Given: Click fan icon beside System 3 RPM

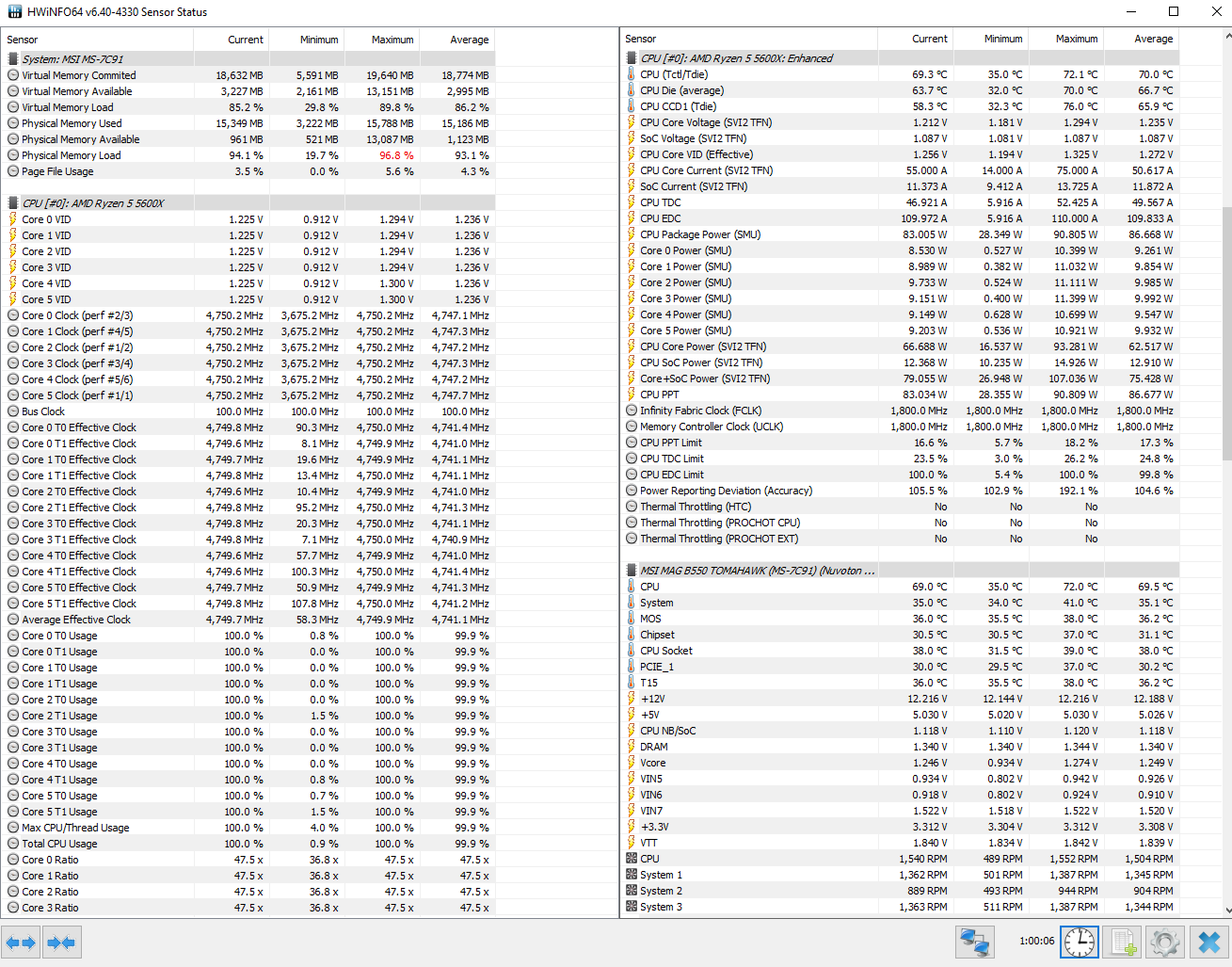Looking at the screenshot, I should 632,907.
